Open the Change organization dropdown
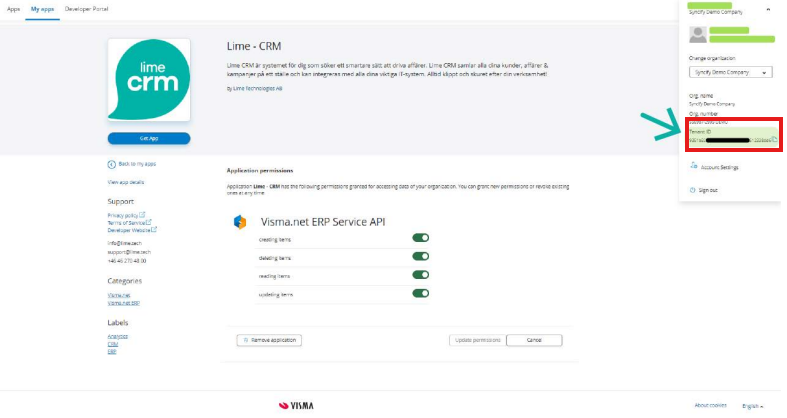The height and width of the screenshot is (418, 787). [x=730, y=72]
